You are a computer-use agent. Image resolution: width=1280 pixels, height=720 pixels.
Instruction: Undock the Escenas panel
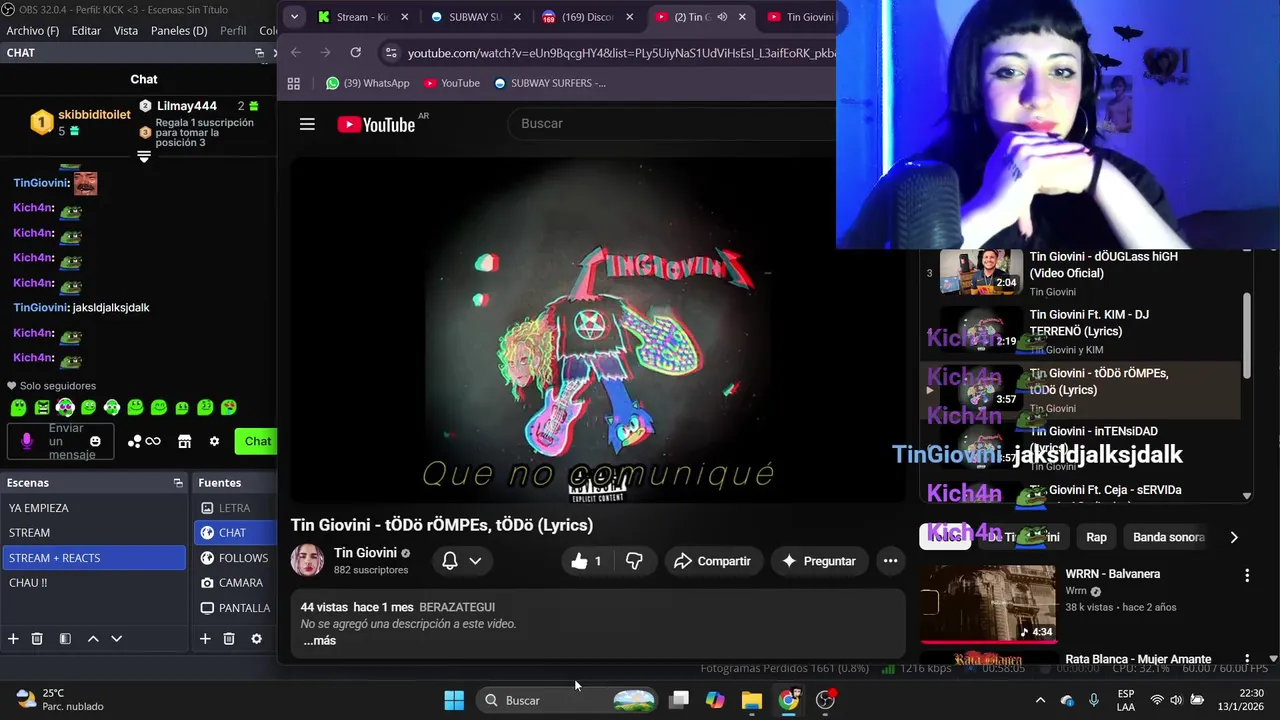click(178, 483)
